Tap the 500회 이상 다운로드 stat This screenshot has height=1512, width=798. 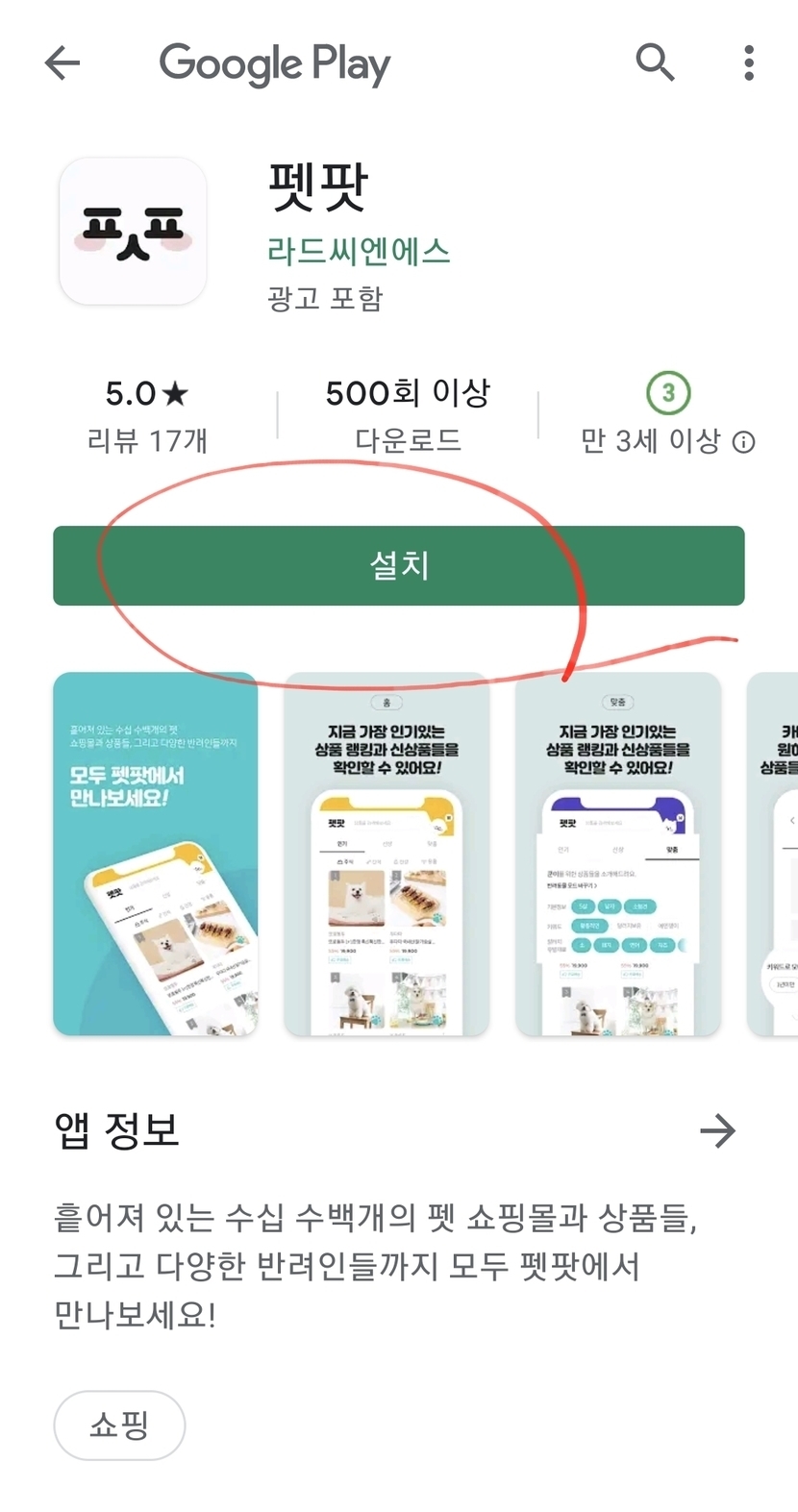coord(408,415)
